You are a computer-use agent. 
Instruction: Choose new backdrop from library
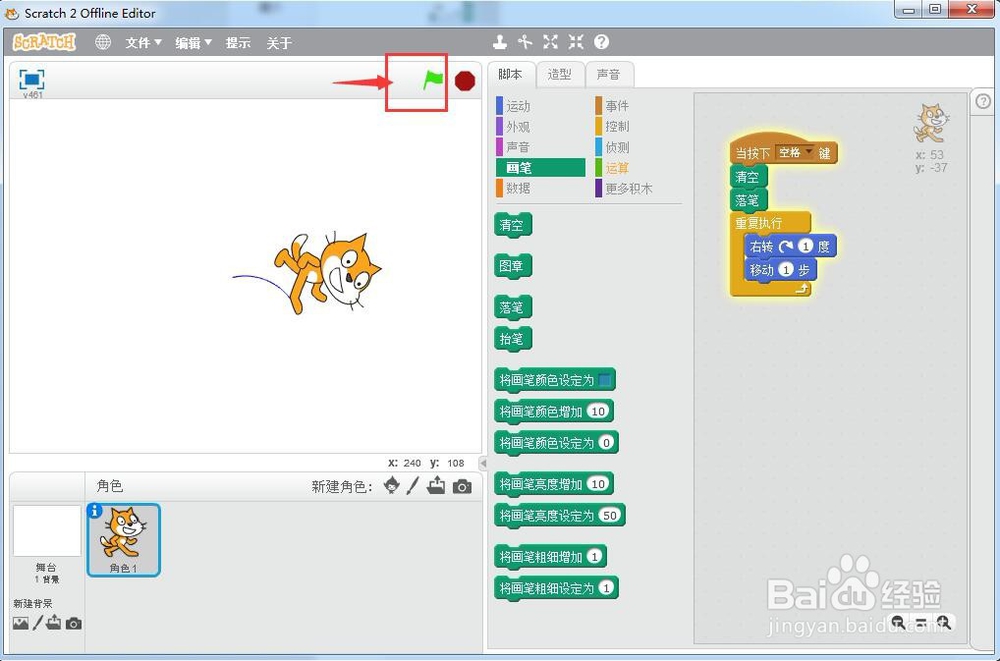click(20, 623)
